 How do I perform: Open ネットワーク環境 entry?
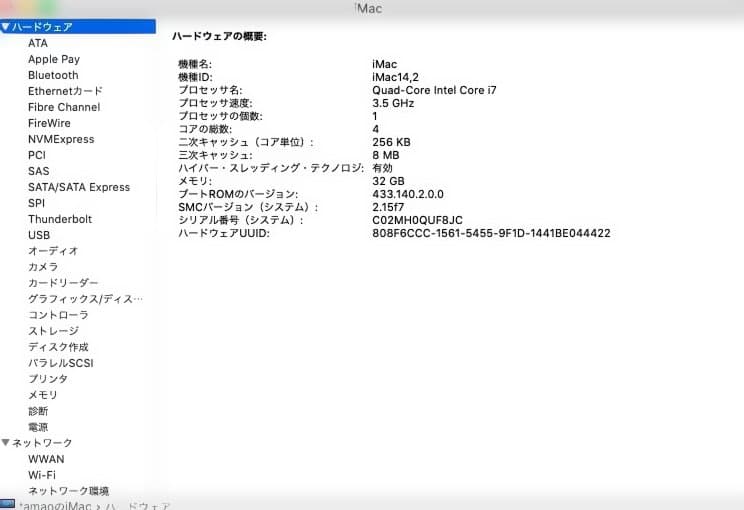pyautogui.click(x=68, y=491)
